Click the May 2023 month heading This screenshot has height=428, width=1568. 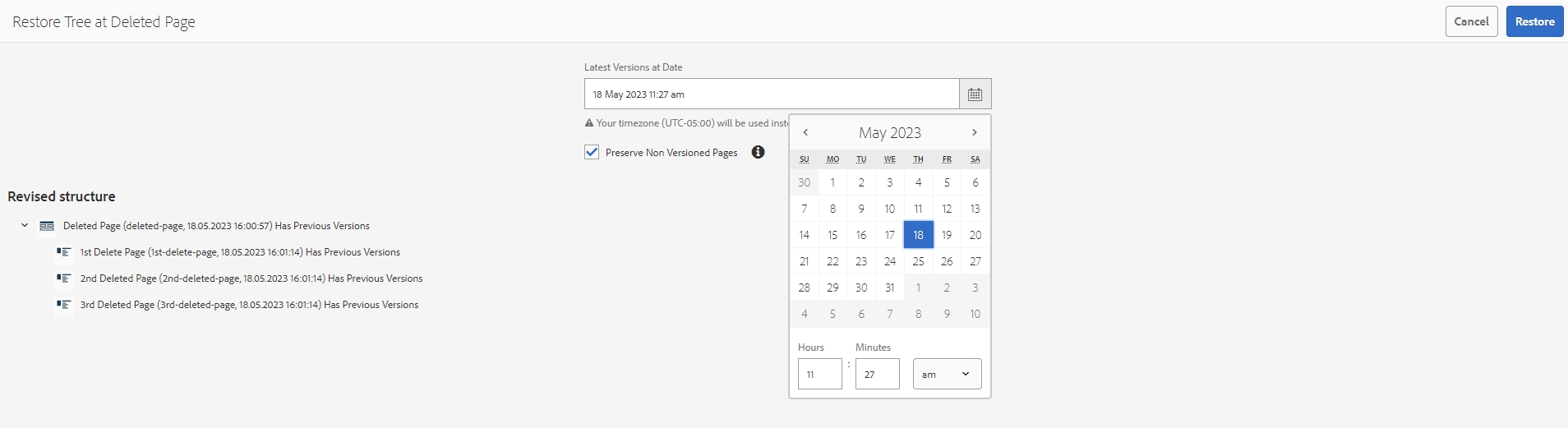890,132
